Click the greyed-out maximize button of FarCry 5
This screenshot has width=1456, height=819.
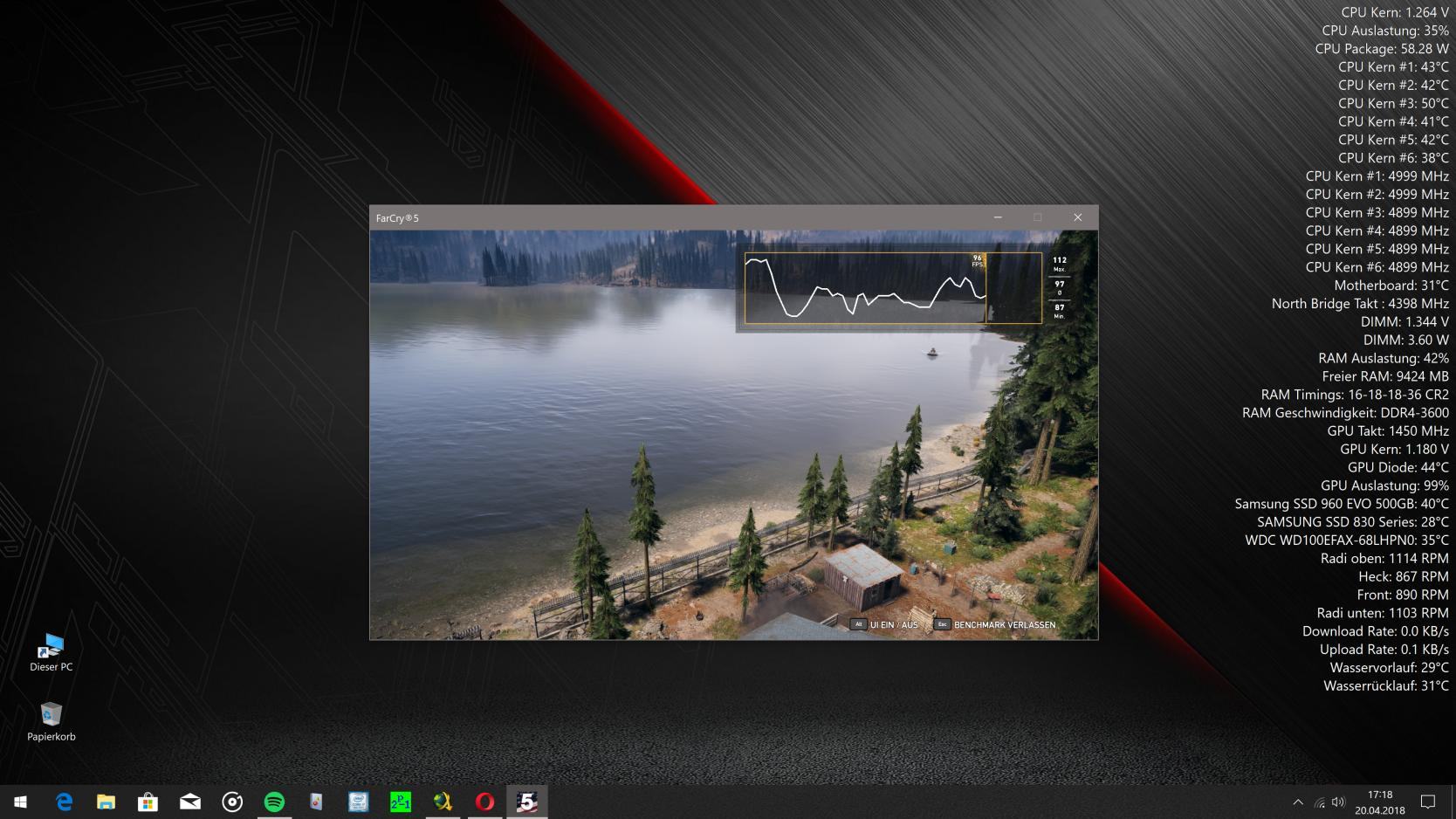tap(1038, 217)
